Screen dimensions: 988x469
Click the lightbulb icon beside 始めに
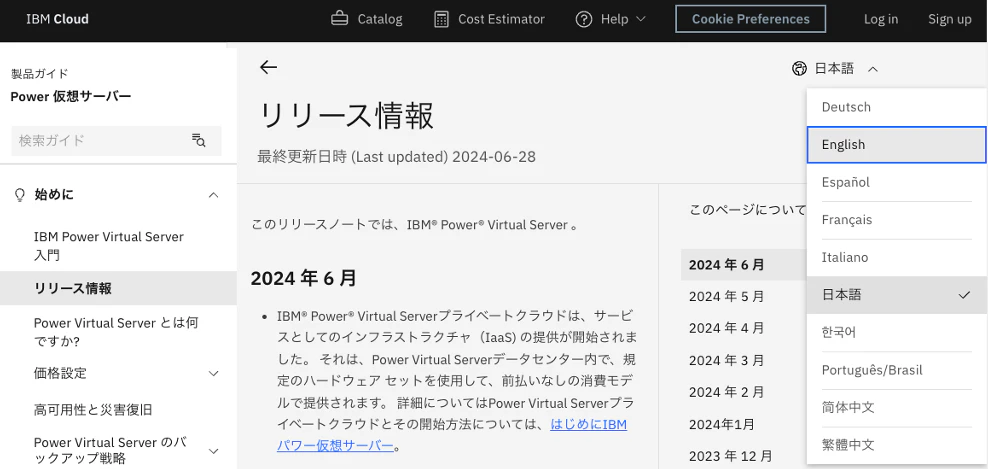click(x=20, y=195)
